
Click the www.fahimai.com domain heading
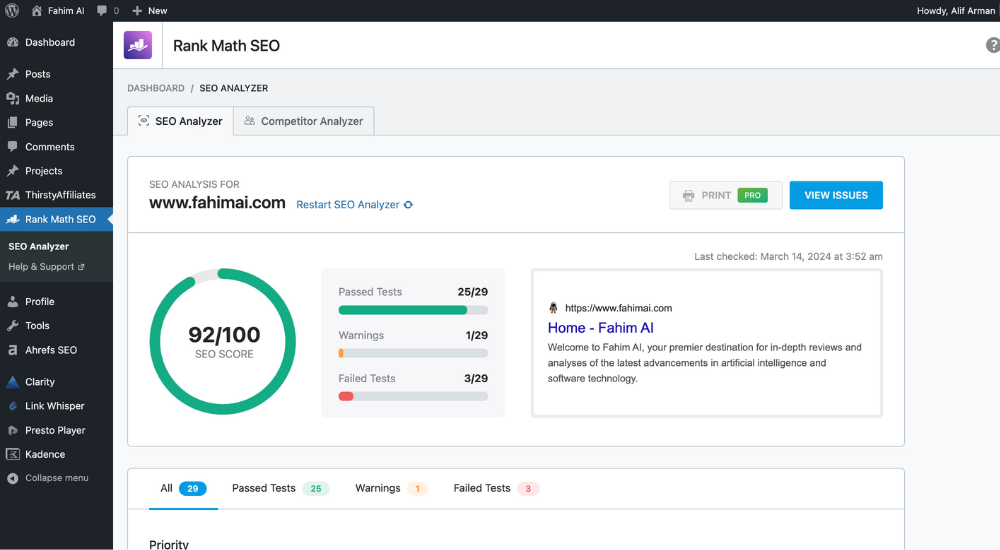[x=217, y=203]
